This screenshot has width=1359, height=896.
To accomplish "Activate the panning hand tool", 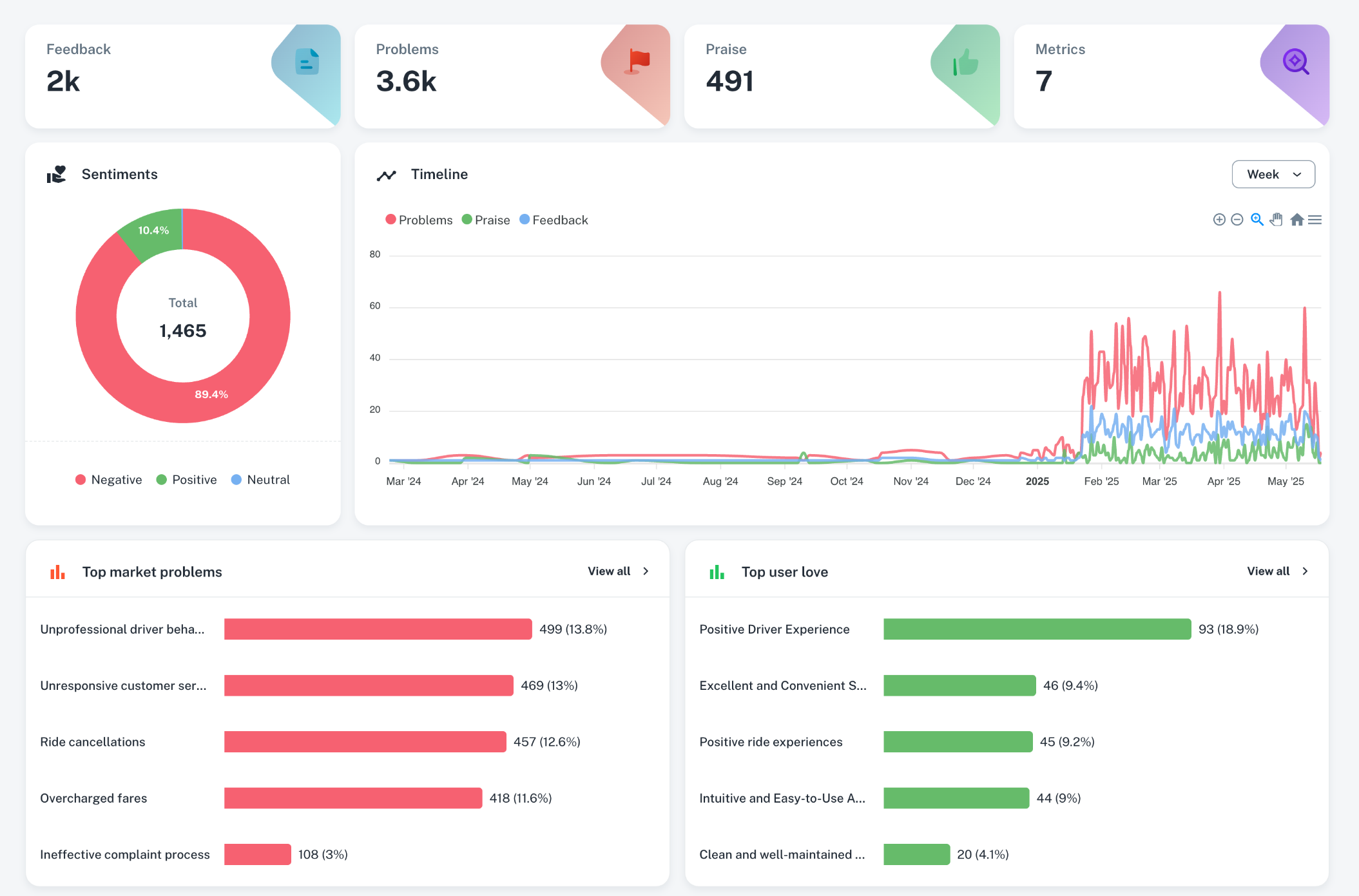I will tap(1276, 220).
